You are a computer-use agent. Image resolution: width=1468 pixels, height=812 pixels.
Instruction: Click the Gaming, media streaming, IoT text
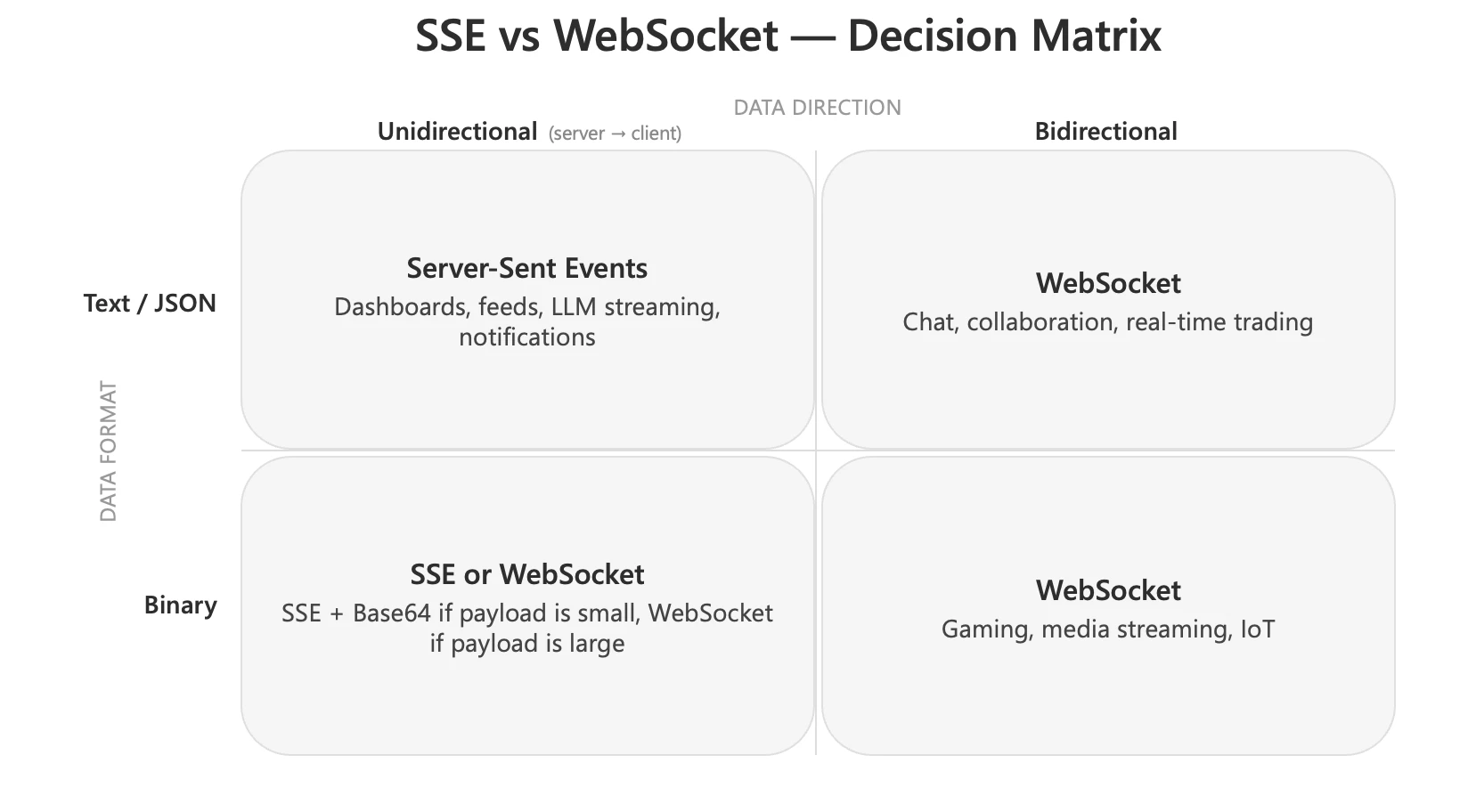(1107, 629)
